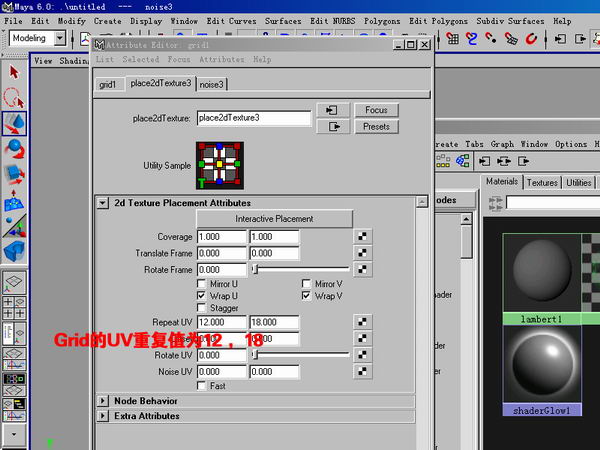Activate the Scale tool
This screenshot has width=600, height=450.
pos(14,174)
